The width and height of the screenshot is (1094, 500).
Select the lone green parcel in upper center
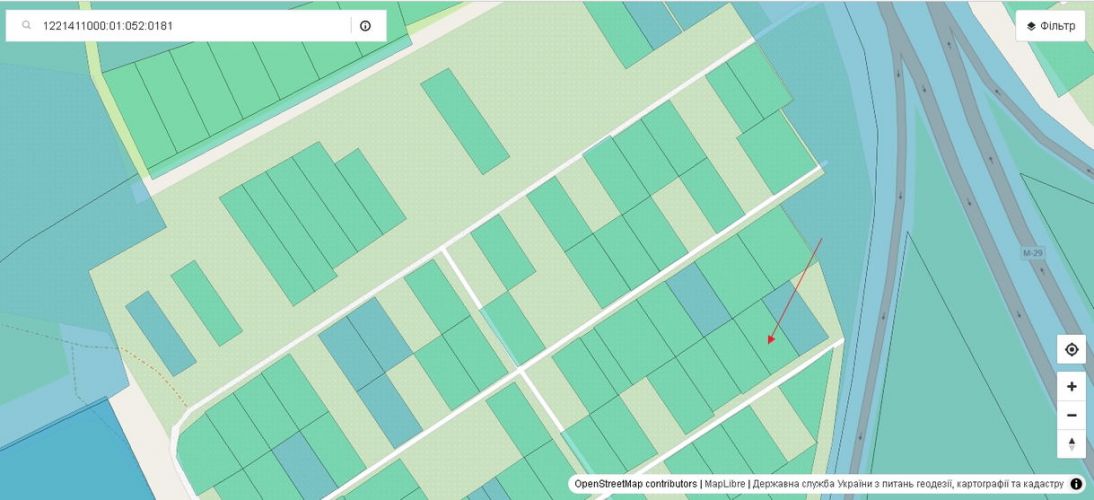464,121
